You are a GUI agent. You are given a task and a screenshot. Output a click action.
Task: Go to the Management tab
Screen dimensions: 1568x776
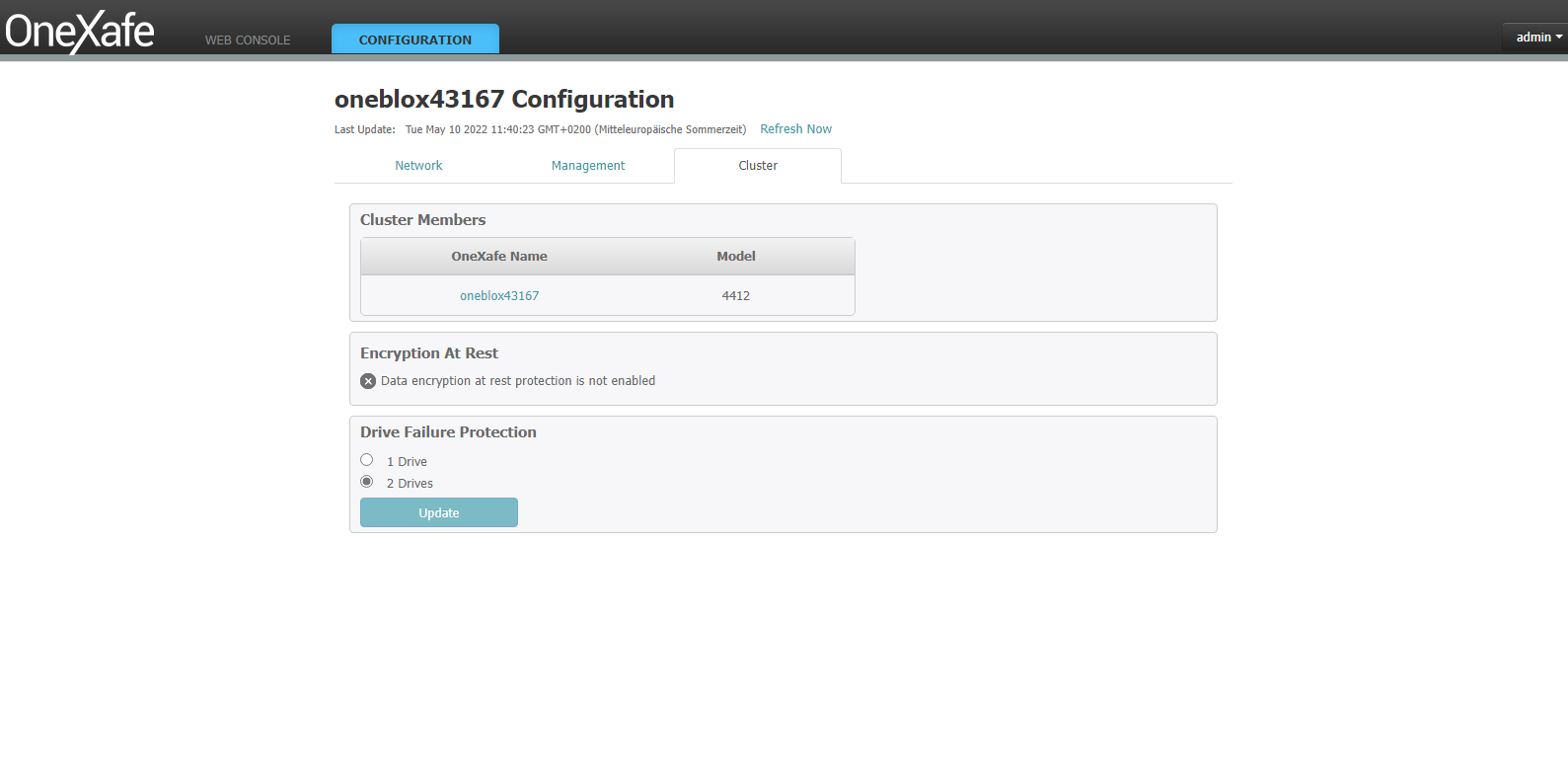(x=588, y=166)
